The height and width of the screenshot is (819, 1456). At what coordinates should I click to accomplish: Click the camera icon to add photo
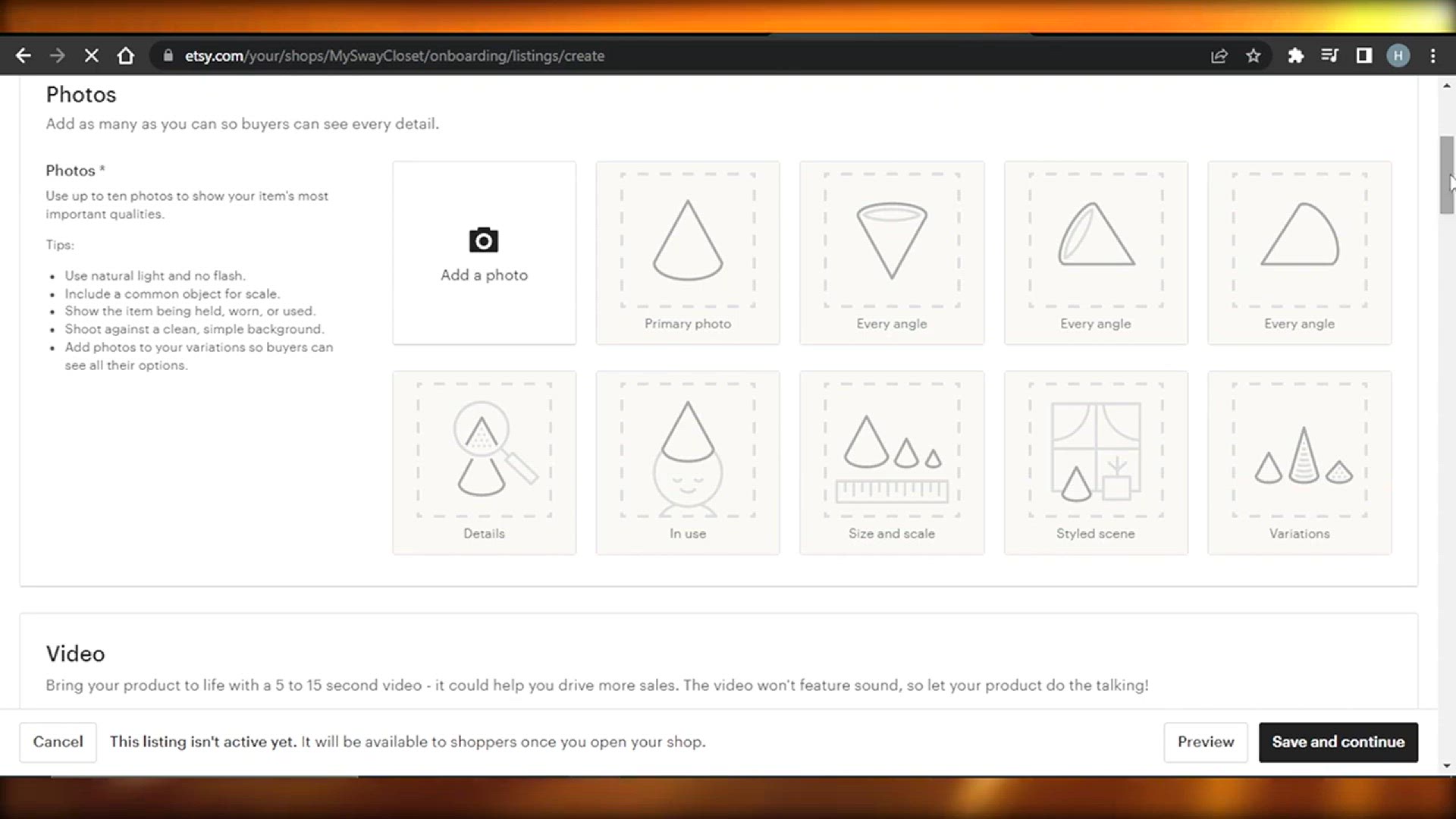click(x=484, y=240)
